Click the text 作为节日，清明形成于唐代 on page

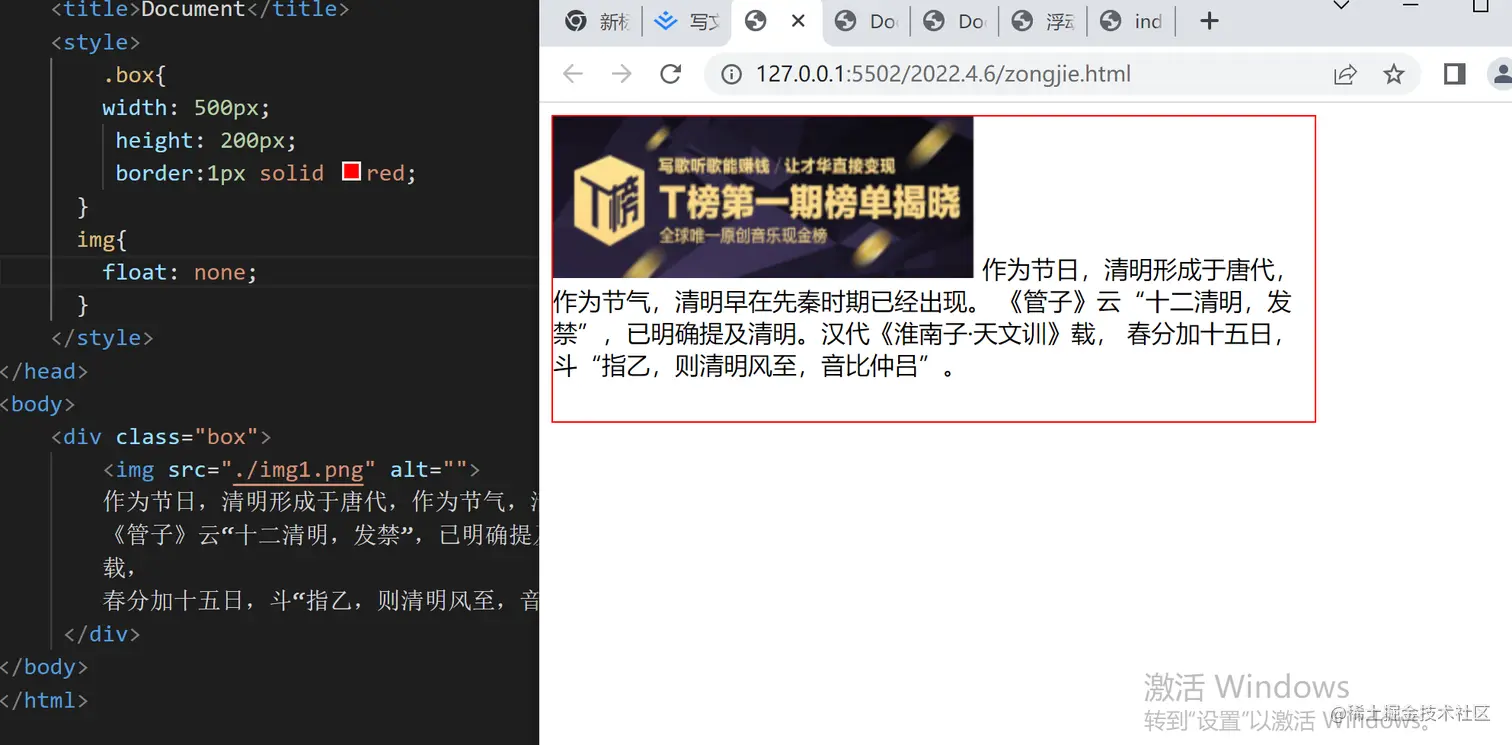click(1129, 270)
